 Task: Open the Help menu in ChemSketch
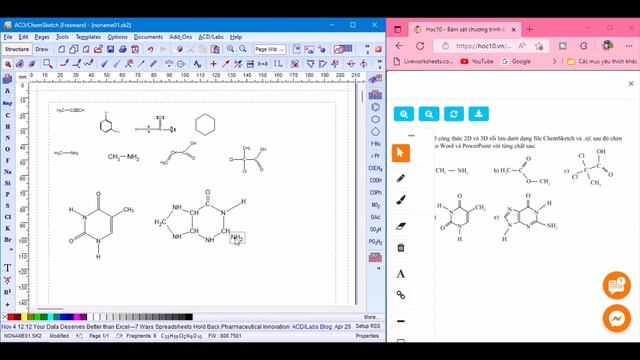pyautogui.click(x=236, y=37)
